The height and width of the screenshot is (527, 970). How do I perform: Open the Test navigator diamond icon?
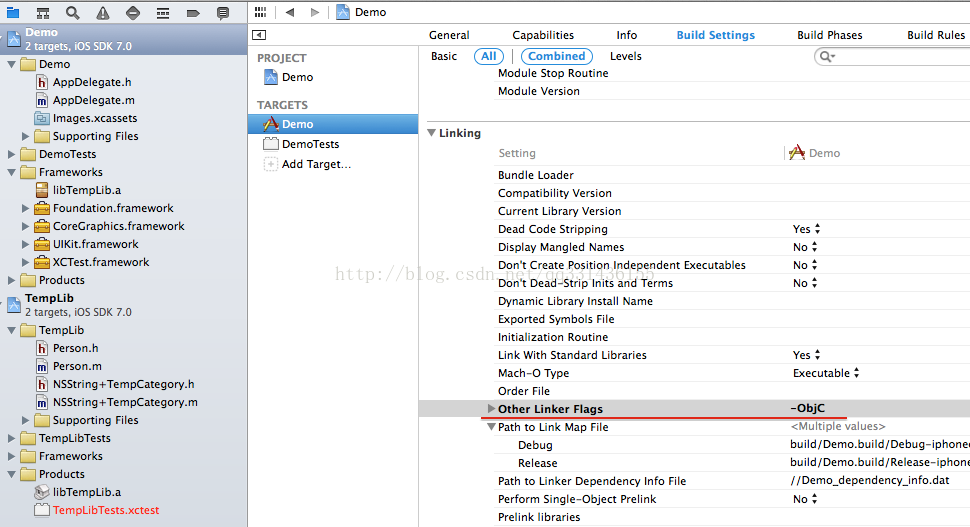pyautogui.click(x=133, y=12)
